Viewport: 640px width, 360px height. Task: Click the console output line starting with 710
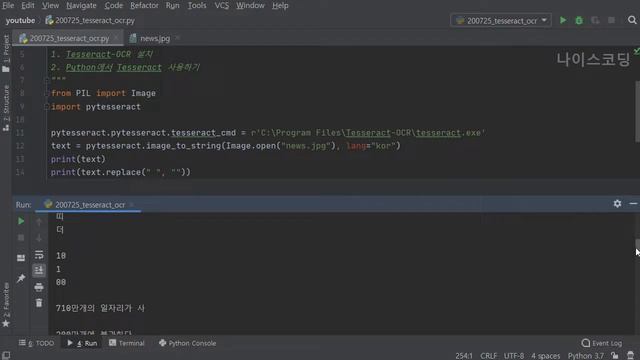[x=100, y=308]
